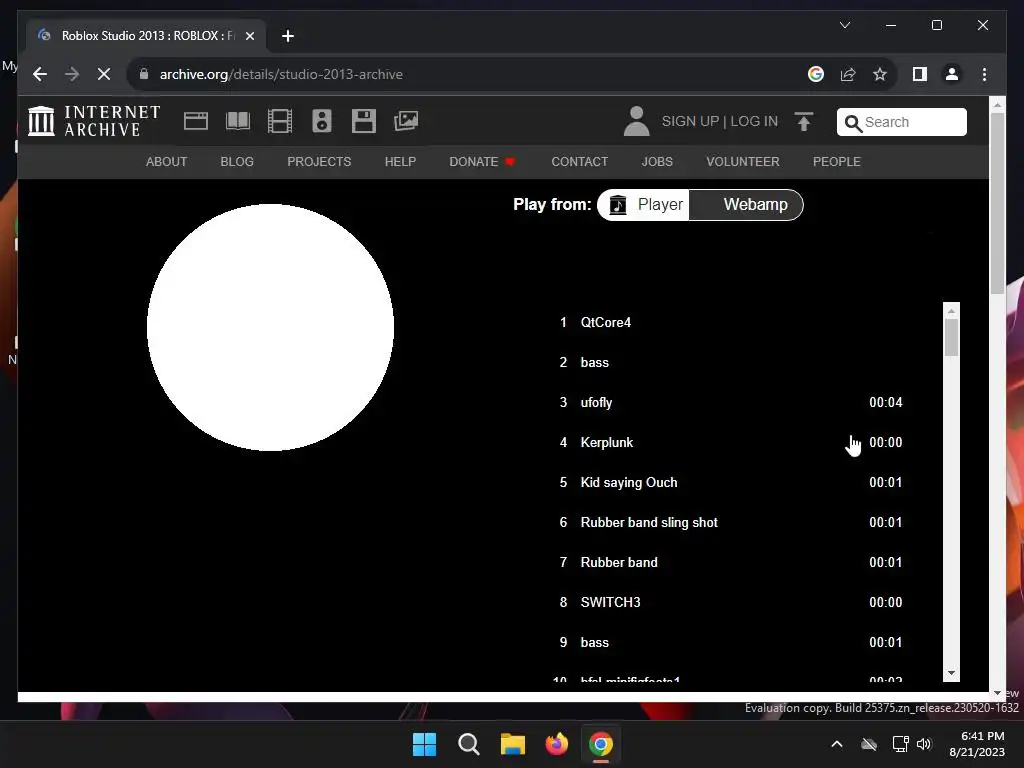
Task: Click the LOG IN link
Action: (754, 121)
